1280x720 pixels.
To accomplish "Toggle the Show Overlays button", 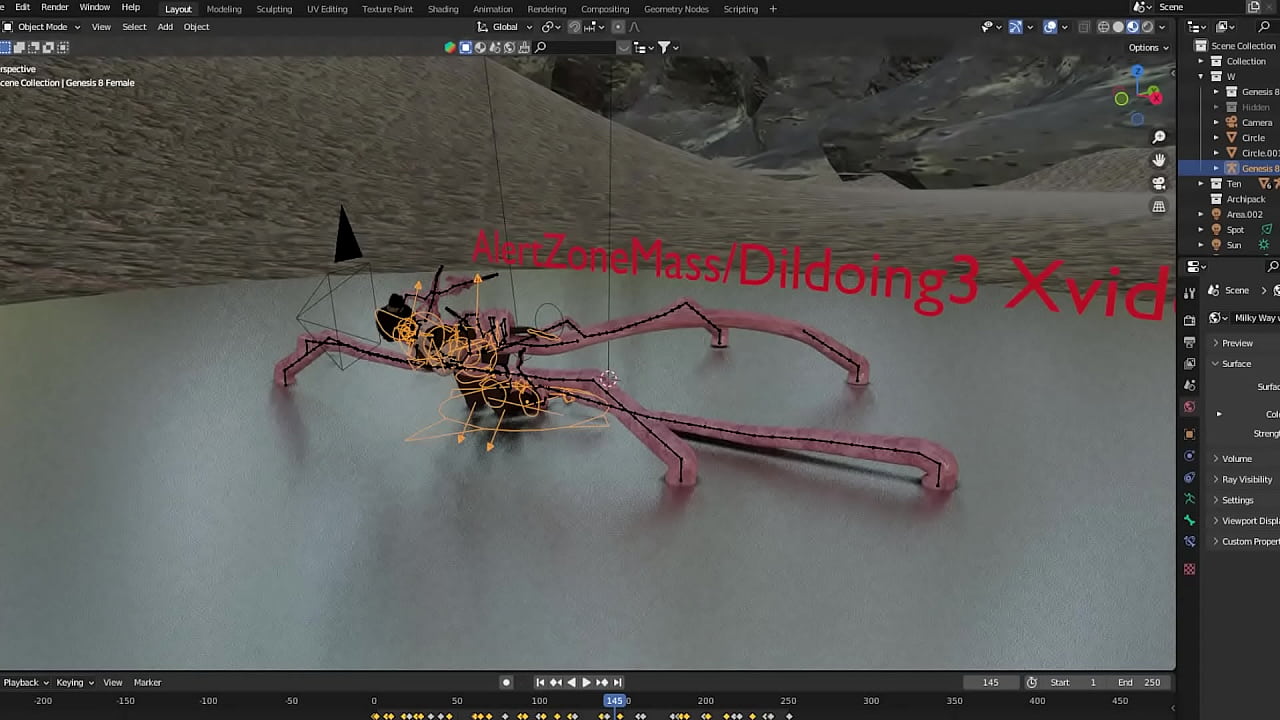I will point(1050,27).
